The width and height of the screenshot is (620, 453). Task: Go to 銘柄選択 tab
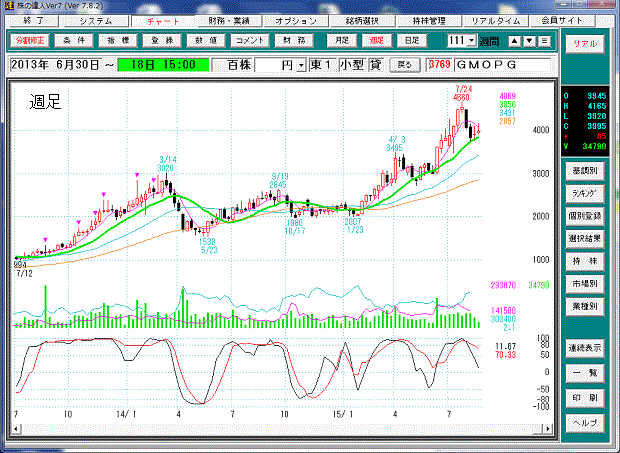[362, 21]
